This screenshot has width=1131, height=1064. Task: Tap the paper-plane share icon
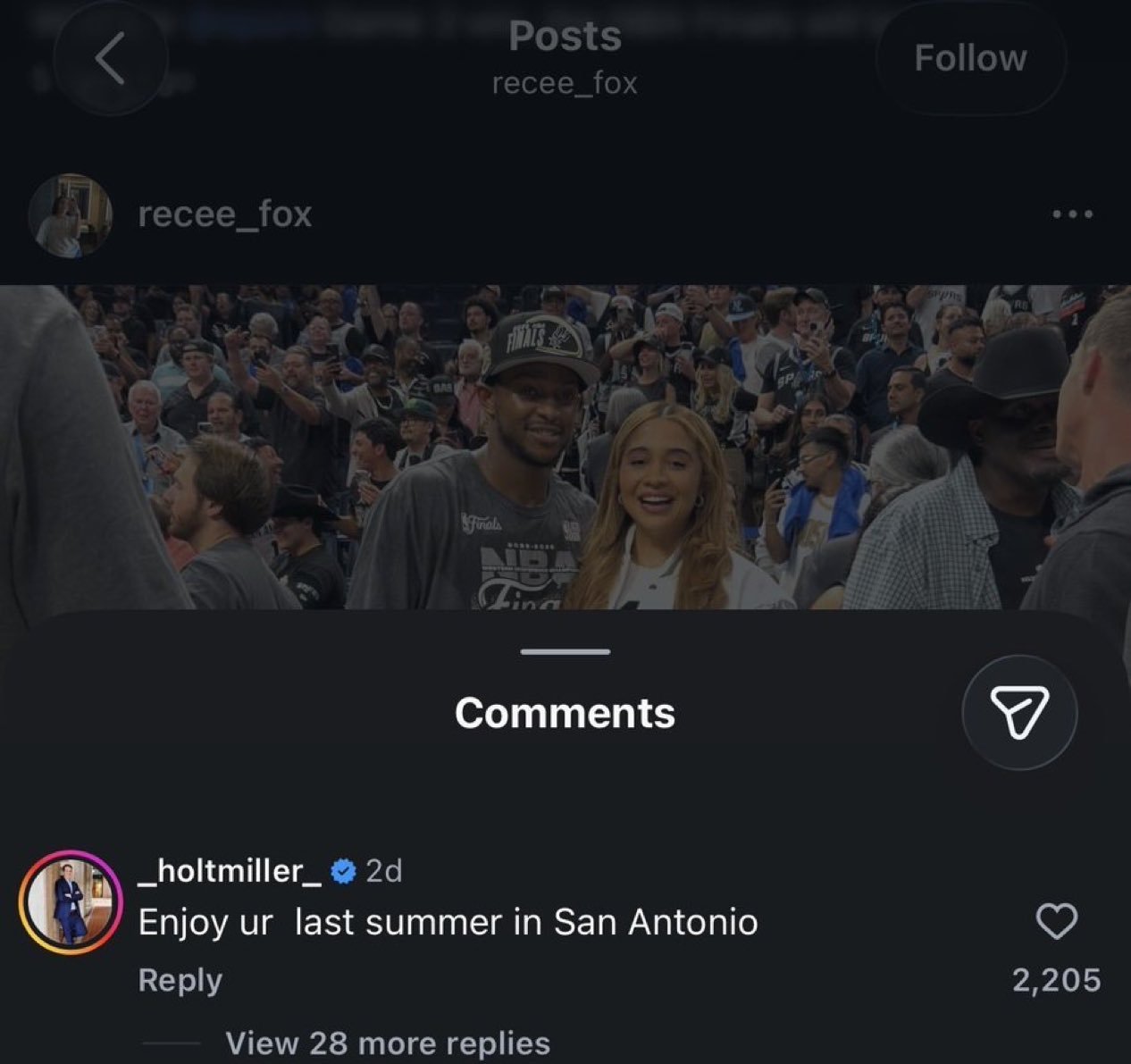[1019, 712]
